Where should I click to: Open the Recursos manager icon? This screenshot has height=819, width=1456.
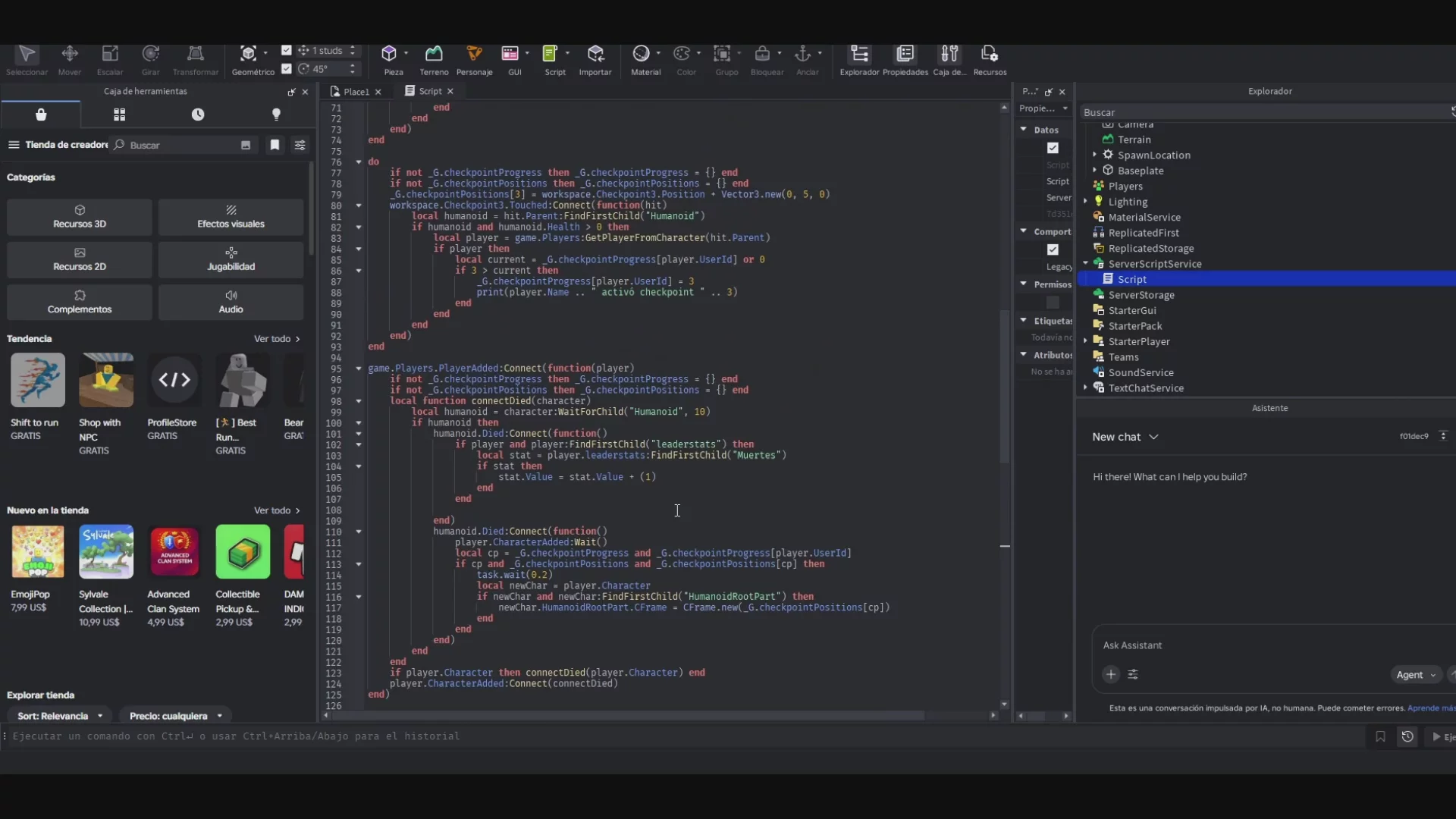coord(990,54)
